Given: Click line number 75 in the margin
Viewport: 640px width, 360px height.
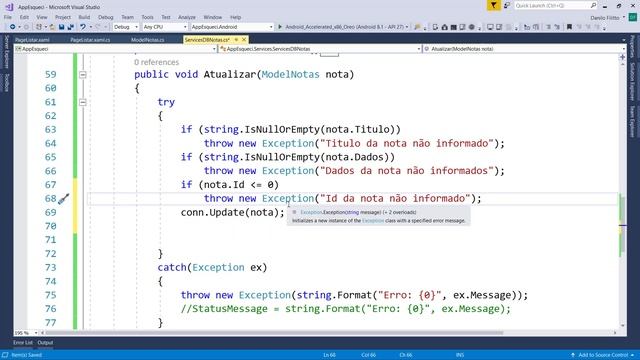Looking at the screenshot, I should tap(50, 295).
